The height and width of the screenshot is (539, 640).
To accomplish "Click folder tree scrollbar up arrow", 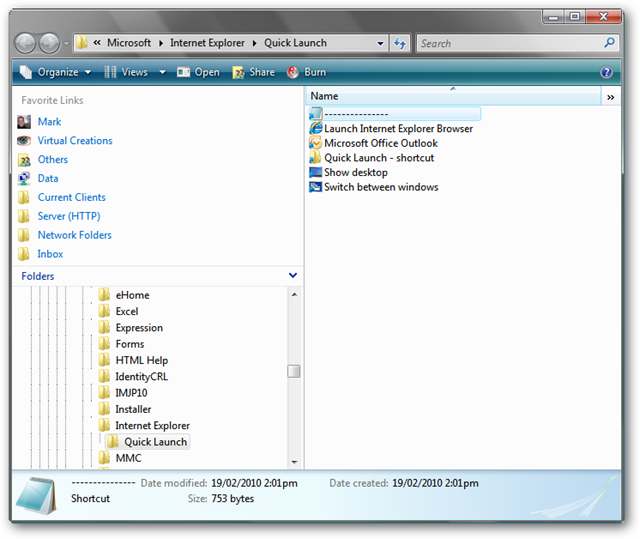I will (x=294, y=294).
